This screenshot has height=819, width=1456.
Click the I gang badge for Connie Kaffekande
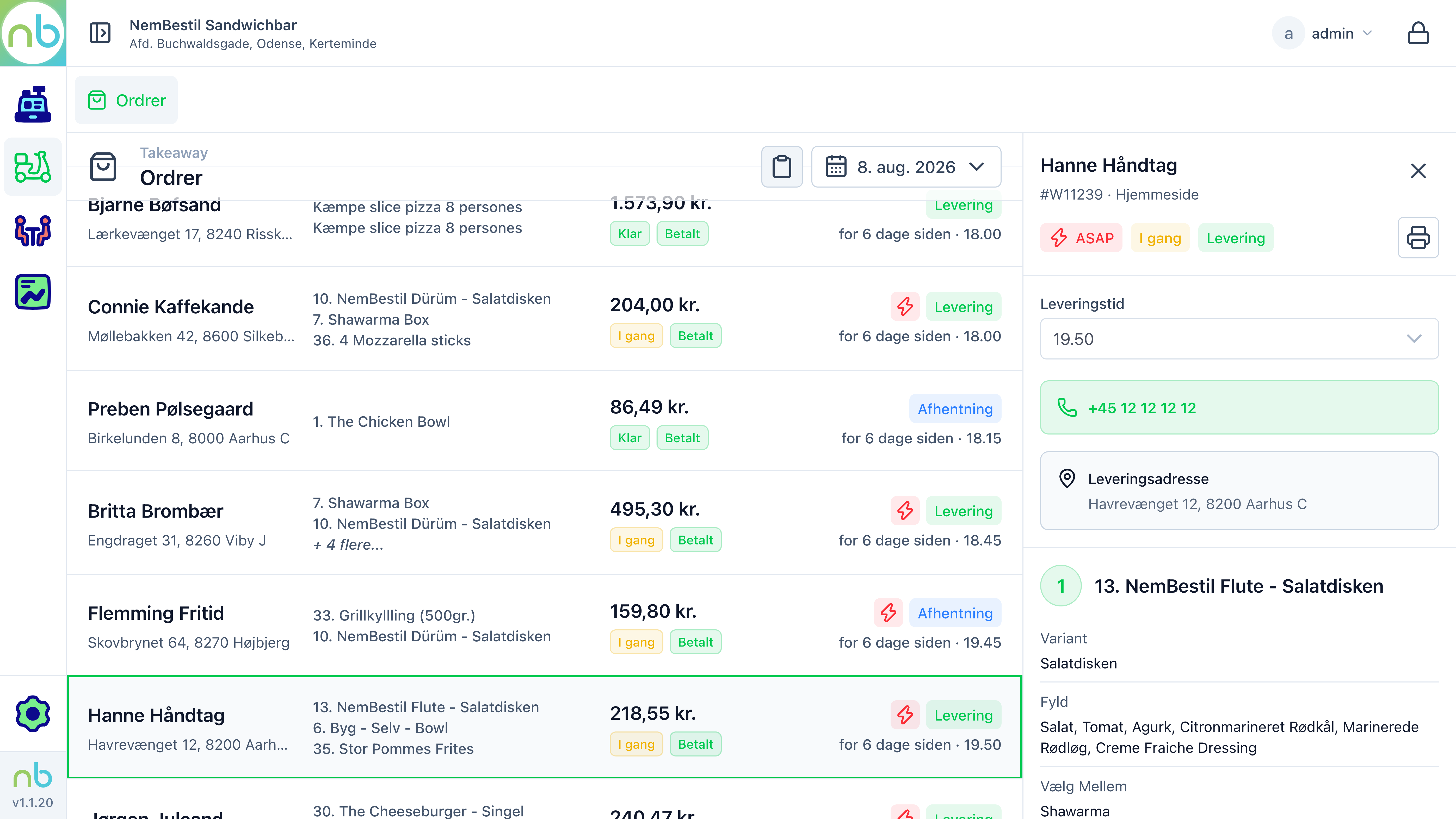click(637, 336)
